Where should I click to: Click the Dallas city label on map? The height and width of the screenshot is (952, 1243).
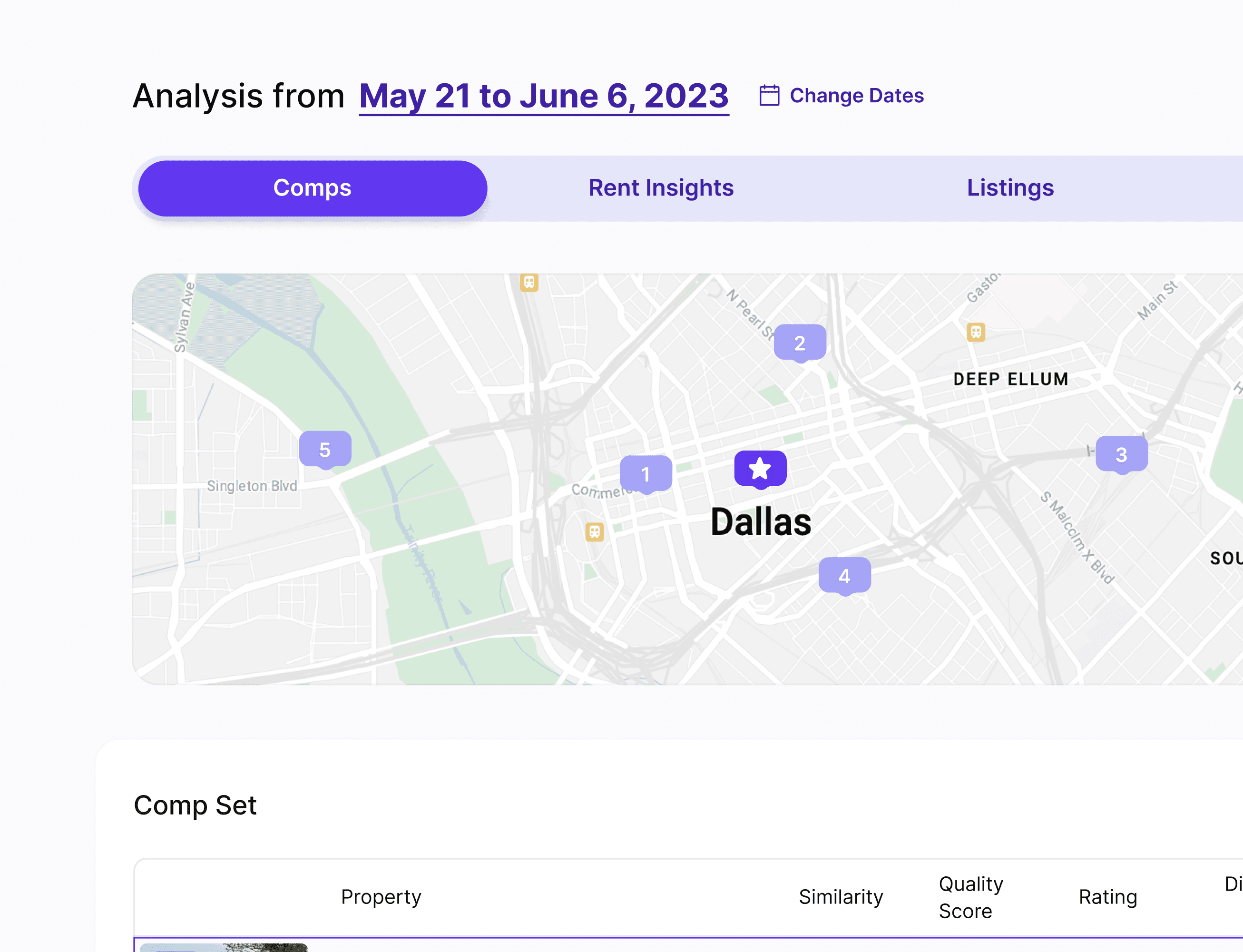[x=761, y=522]
